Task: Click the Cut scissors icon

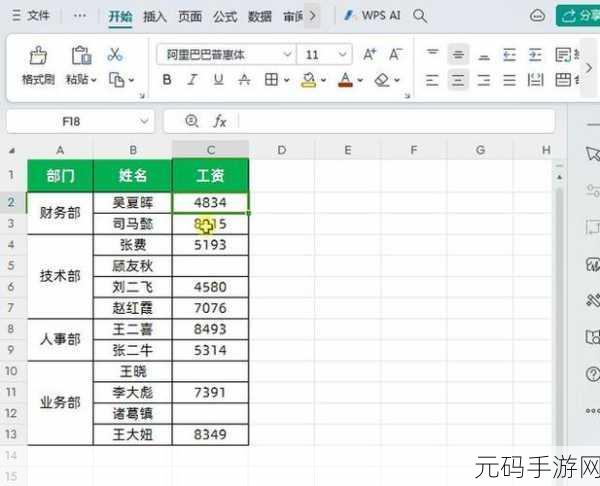Action: click(115, 55)
